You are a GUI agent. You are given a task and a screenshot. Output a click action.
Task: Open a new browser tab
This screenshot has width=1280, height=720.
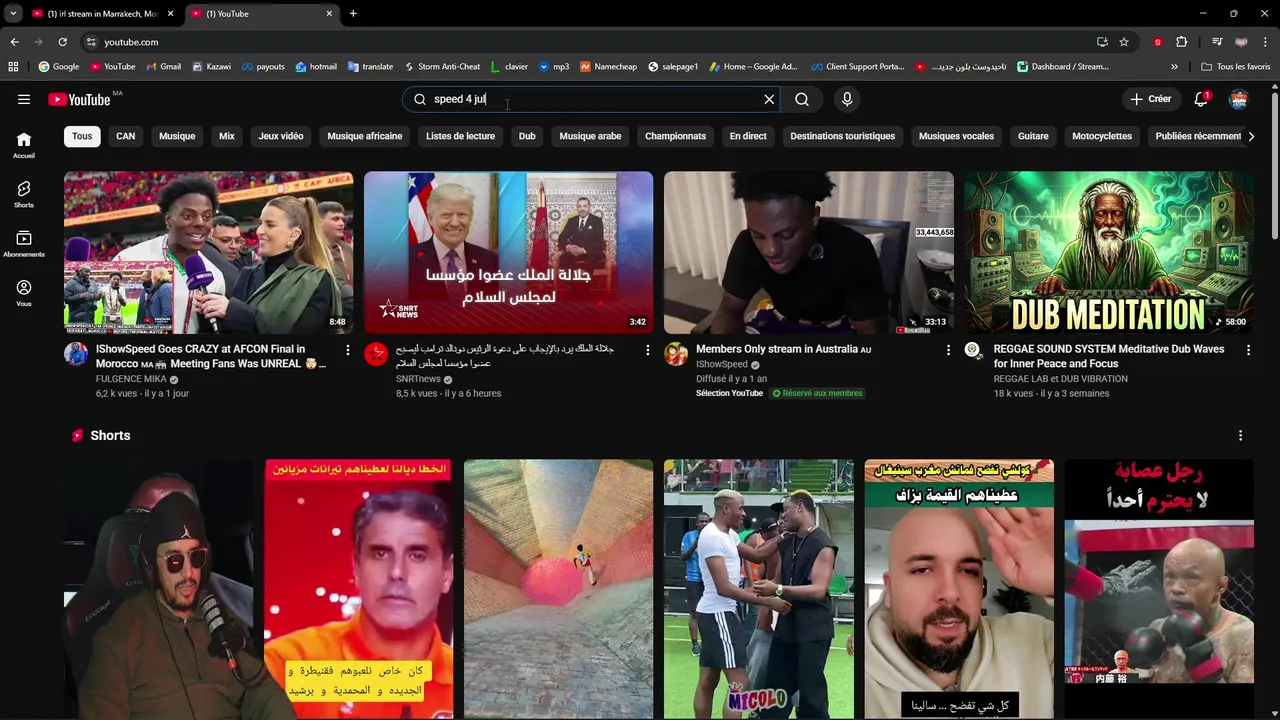[x=353, y=13]
